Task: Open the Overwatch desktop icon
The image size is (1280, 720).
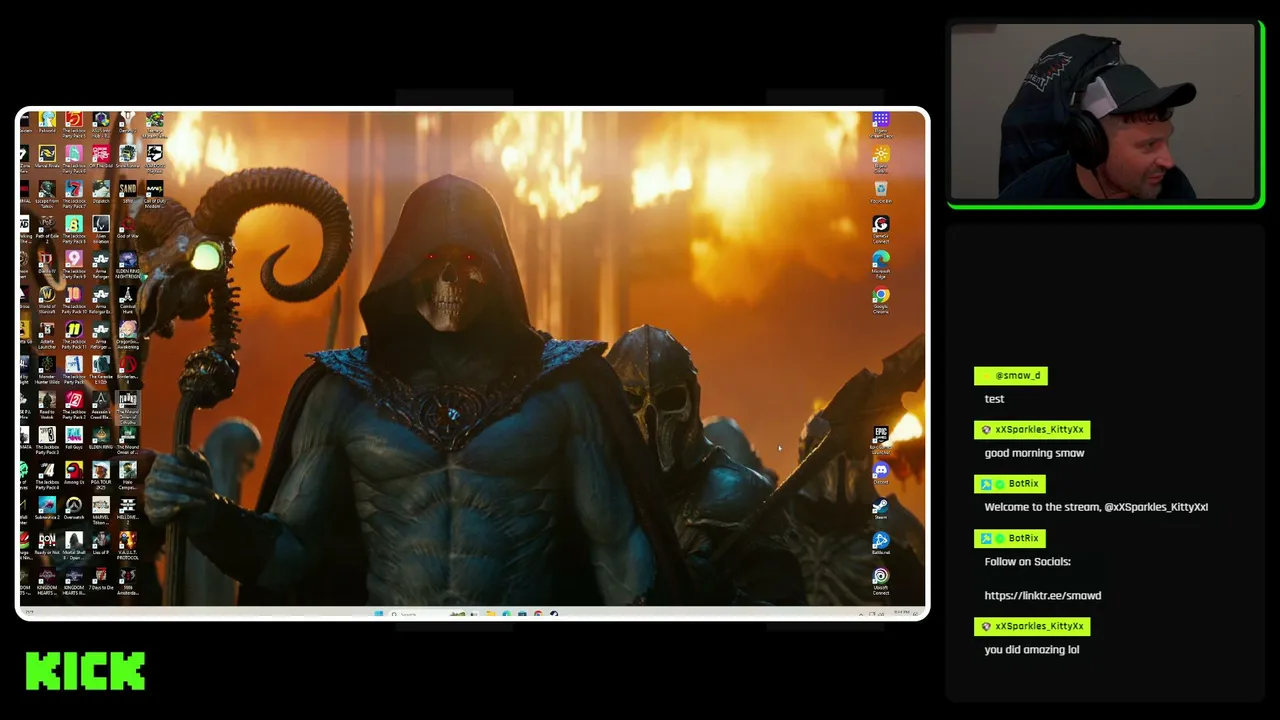Action: coord(74,508)
